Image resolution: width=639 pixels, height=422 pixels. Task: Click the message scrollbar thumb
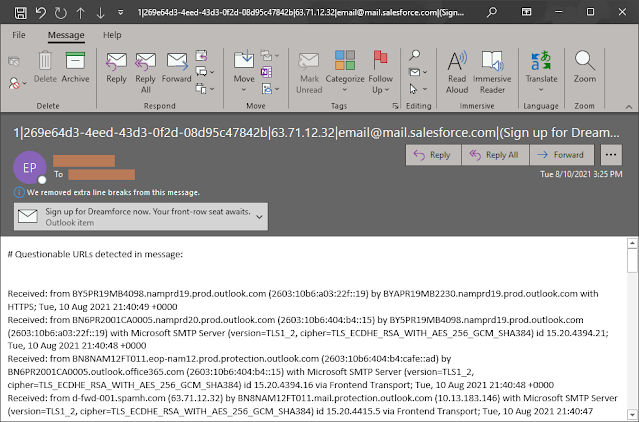click(632, 261)
